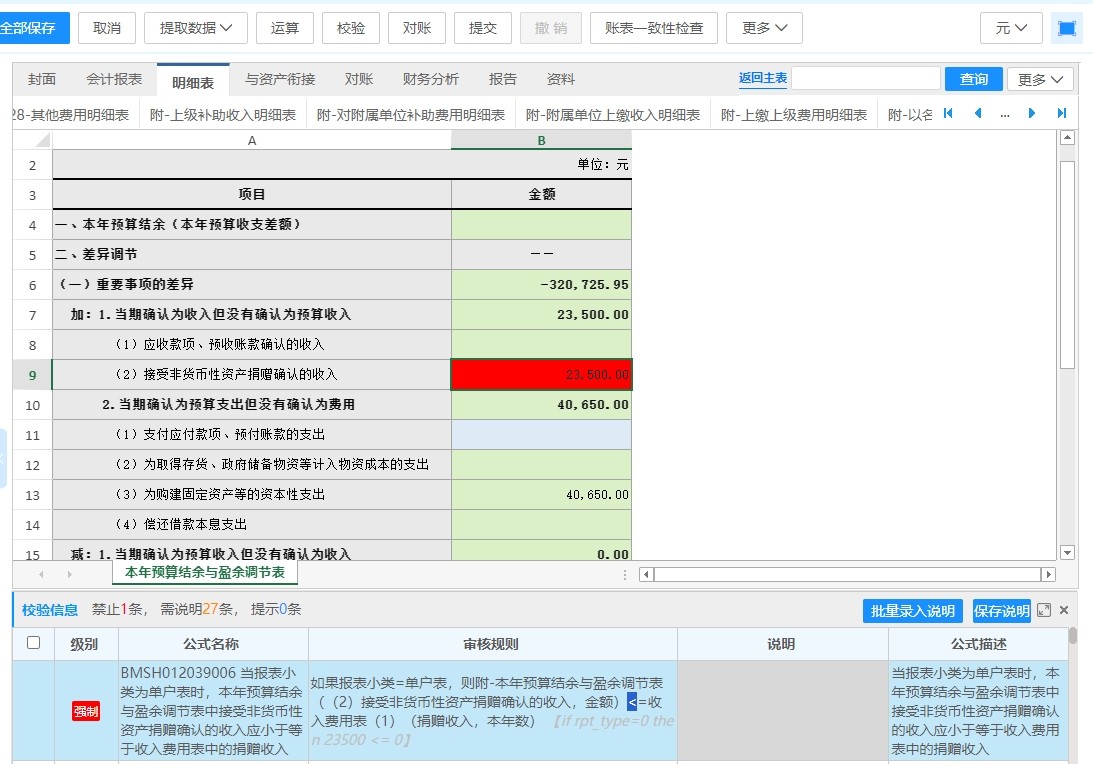Select the red highlighted cell B9
Screen dimensions: 1093x764
(x=542, y=374)
